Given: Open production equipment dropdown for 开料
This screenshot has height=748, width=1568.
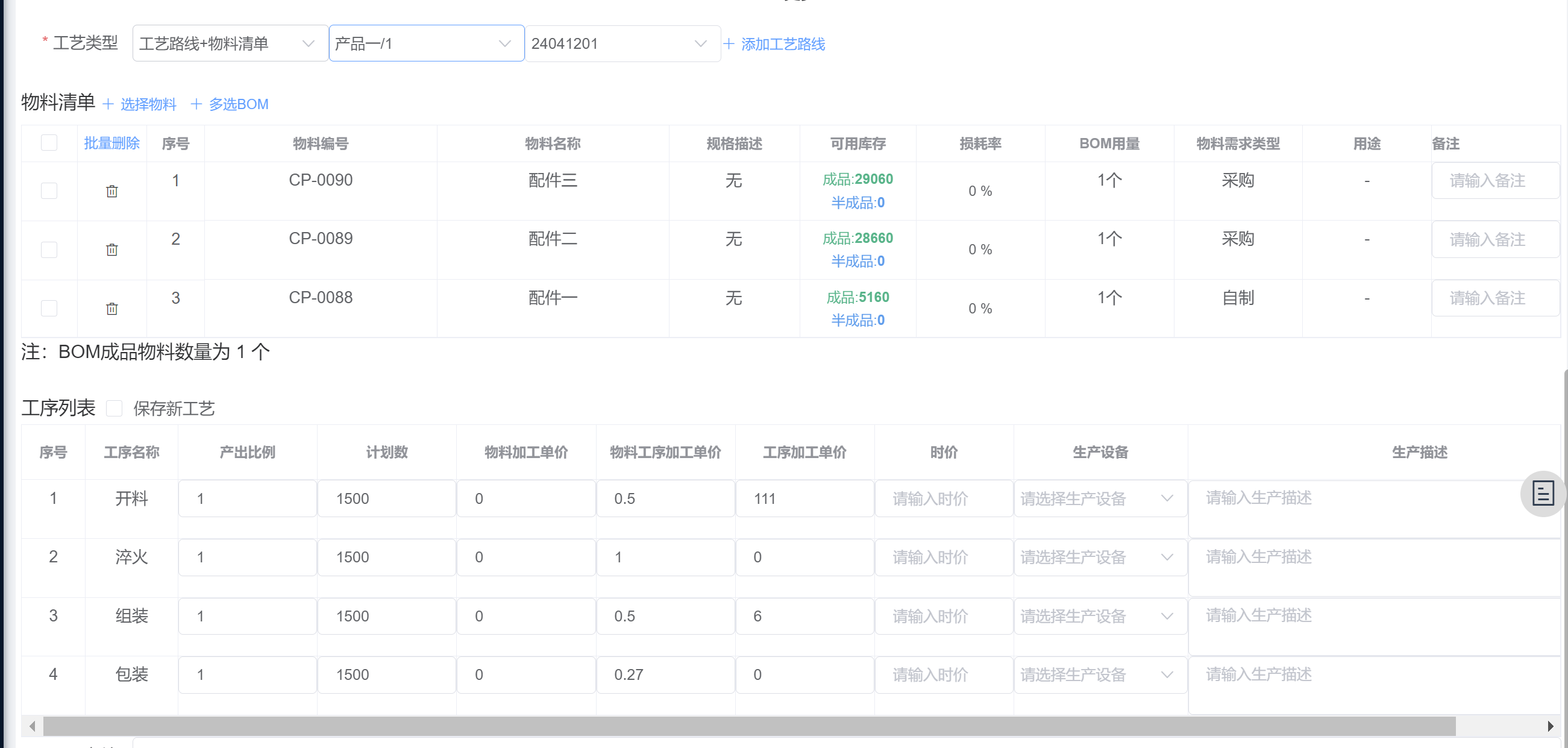Looking at the screenshot, I should coord(1100,498).
